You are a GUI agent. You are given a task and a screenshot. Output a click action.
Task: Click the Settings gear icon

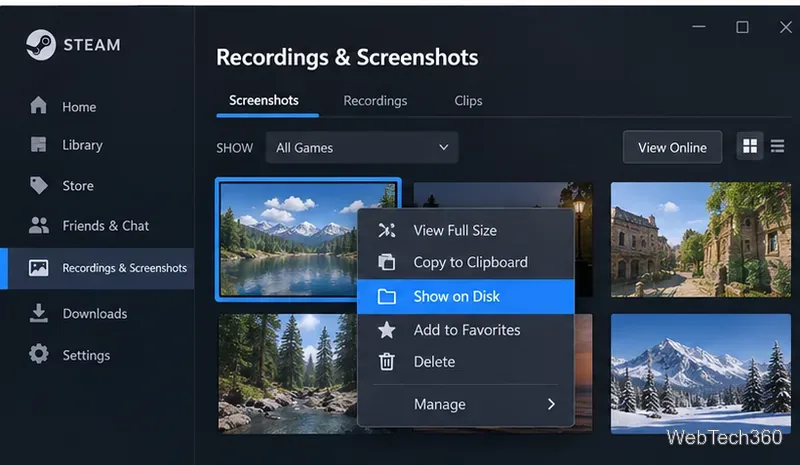pos(39,354)
